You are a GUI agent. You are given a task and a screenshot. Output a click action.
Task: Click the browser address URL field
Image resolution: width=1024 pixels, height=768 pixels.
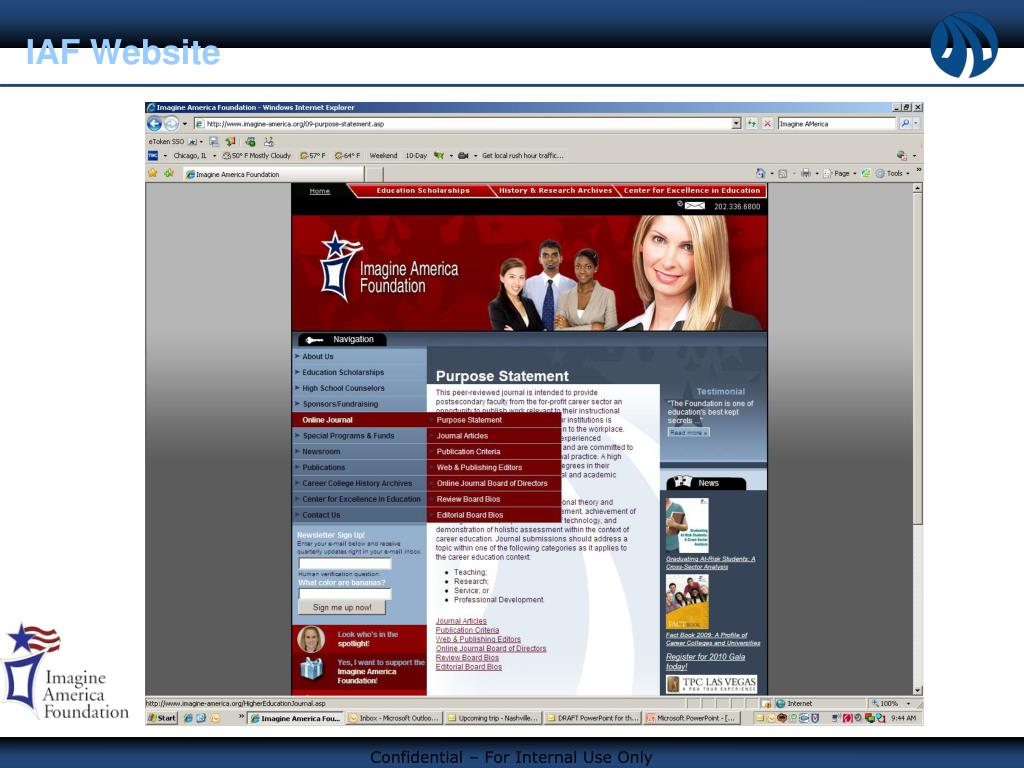point(467,123)
